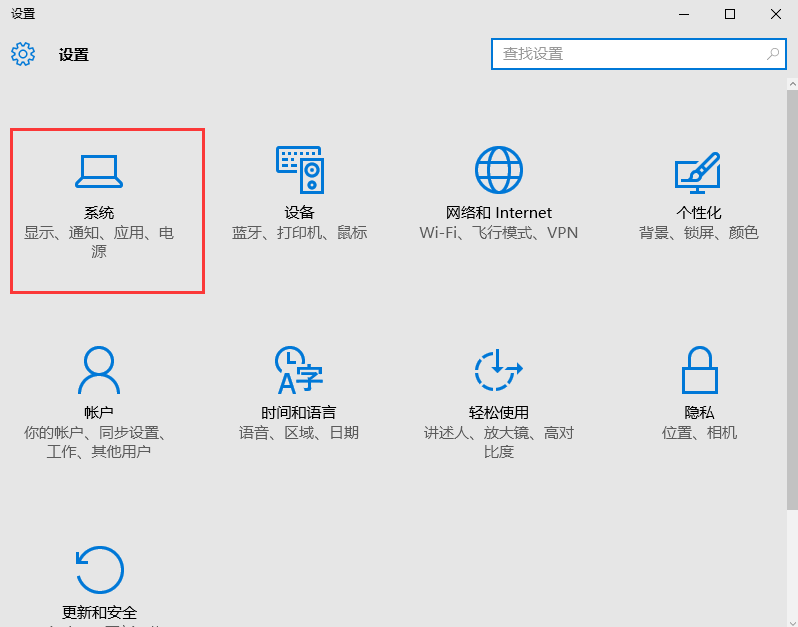Click the 网络和 Internet title text
The width and height of the screenshot is (798, 627).
point(498,213)
